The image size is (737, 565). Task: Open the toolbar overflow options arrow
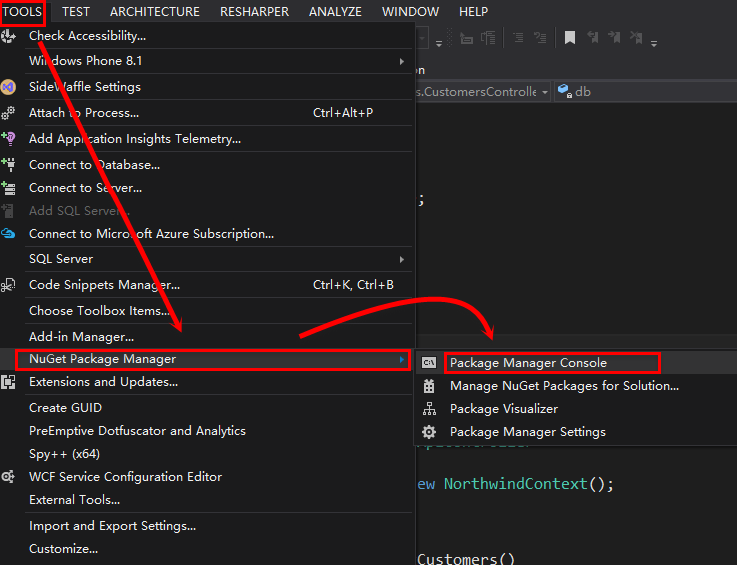pos(654,43)
